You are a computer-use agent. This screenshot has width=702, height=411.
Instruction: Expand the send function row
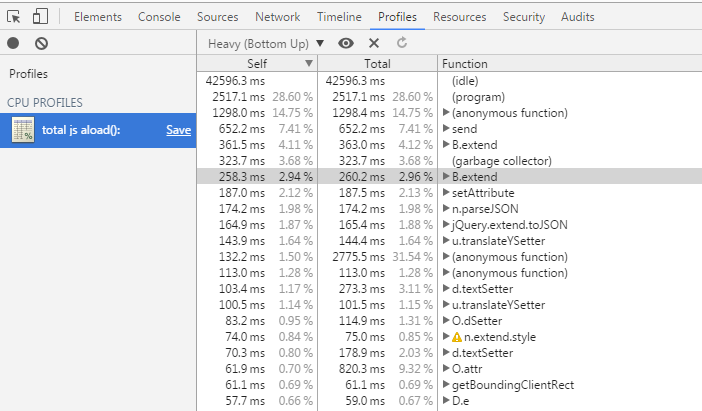(x=446, y=128)
